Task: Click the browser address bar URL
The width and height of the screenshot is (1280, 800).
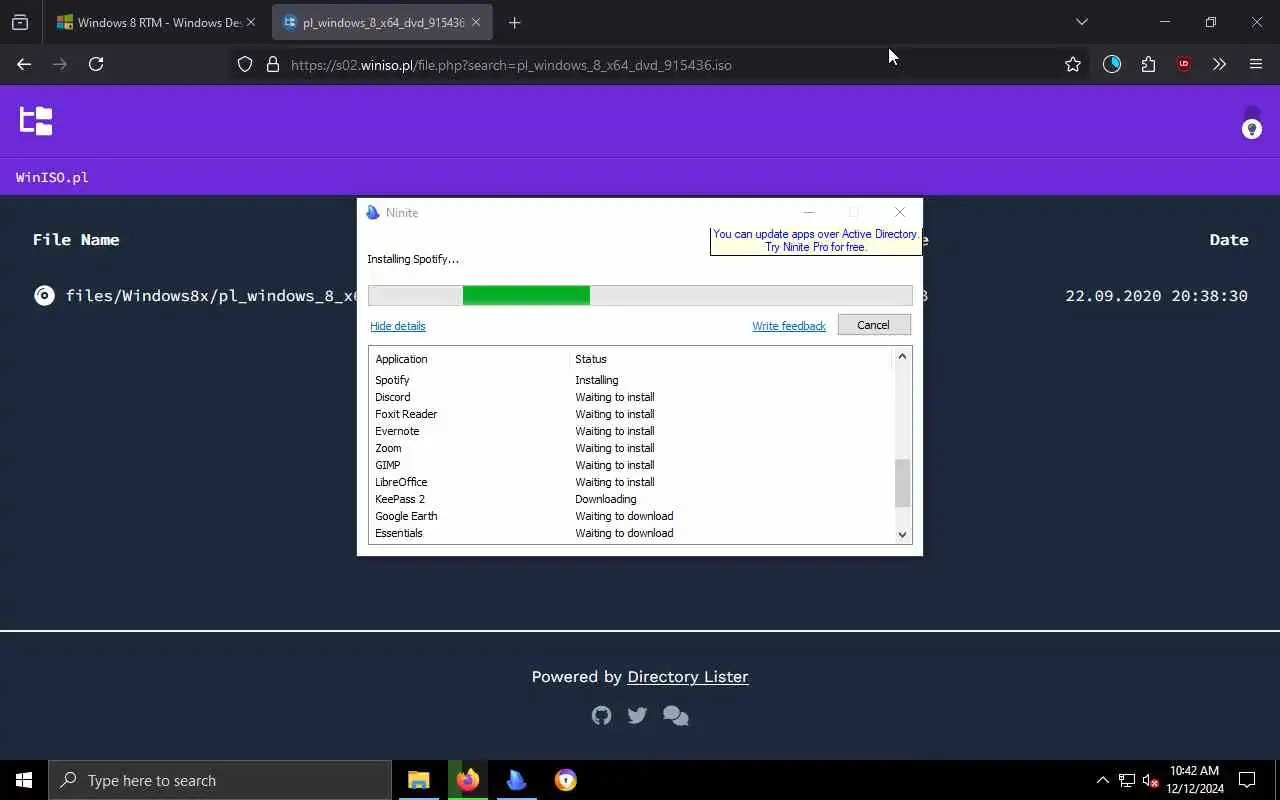Action: click(511, 64)
